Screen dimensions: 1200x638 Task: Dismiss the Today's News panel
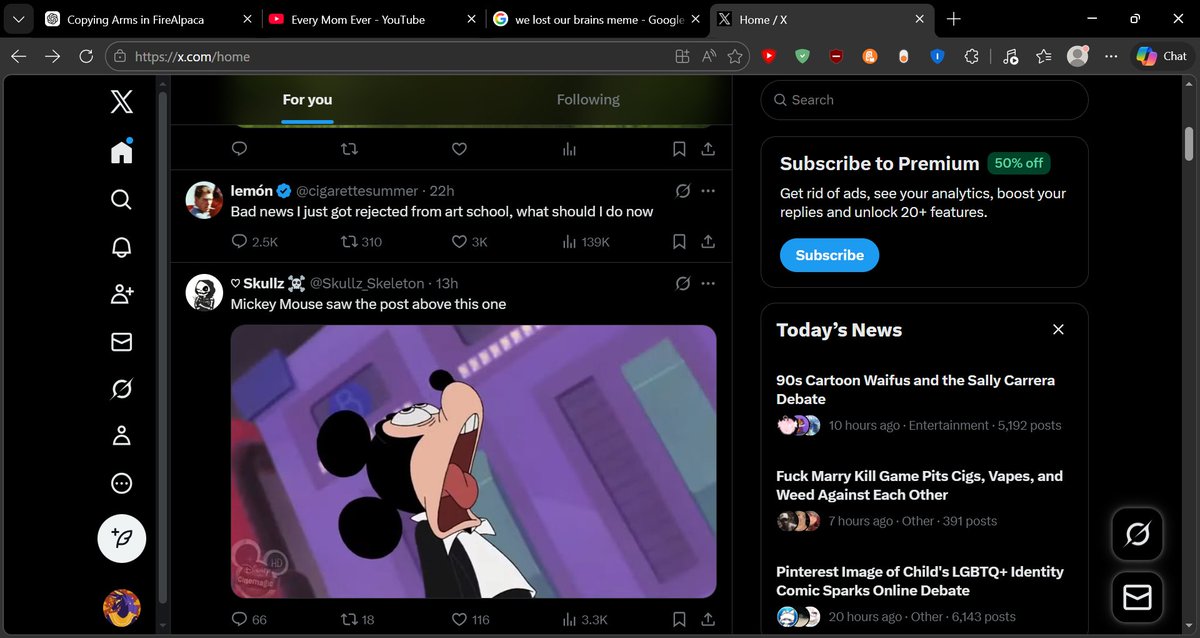coord(1058,329)
